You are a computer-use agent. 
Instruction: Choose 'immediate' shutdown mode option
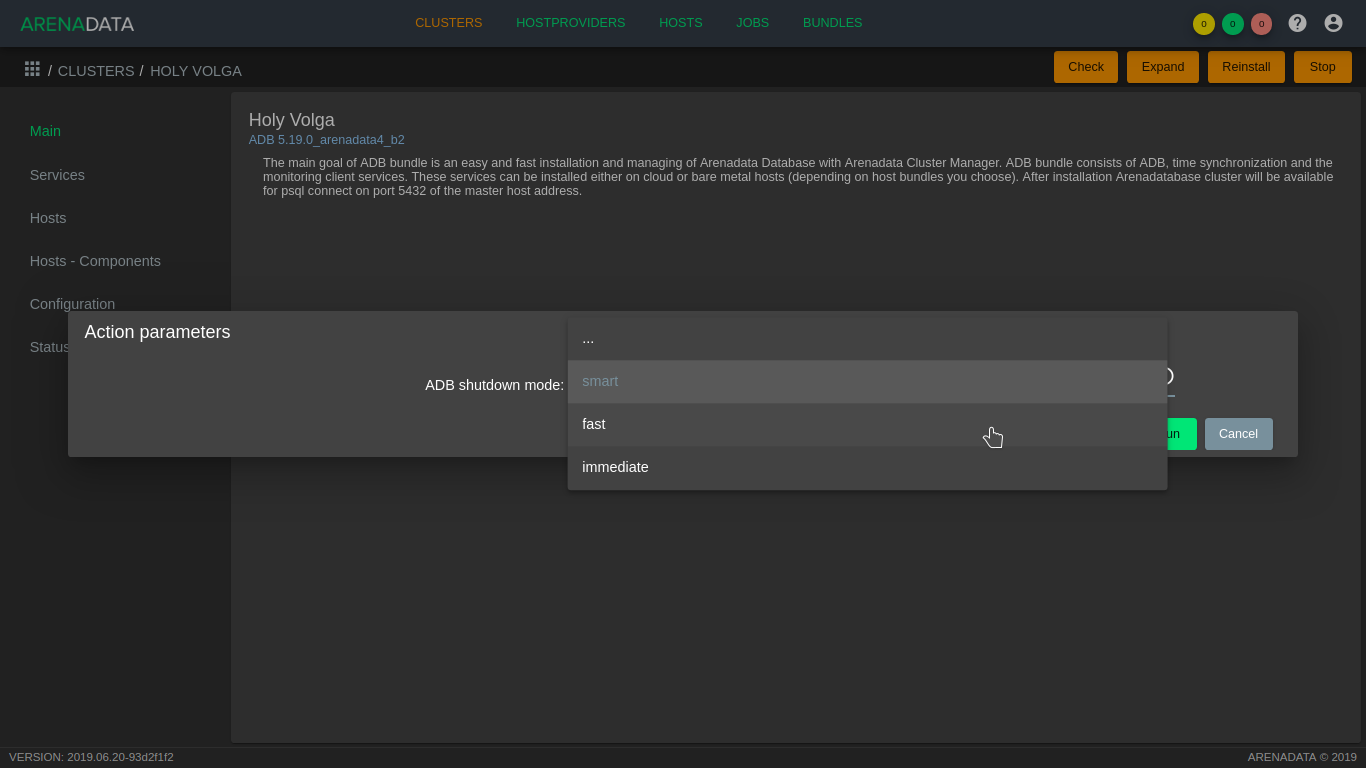point(867,468)
